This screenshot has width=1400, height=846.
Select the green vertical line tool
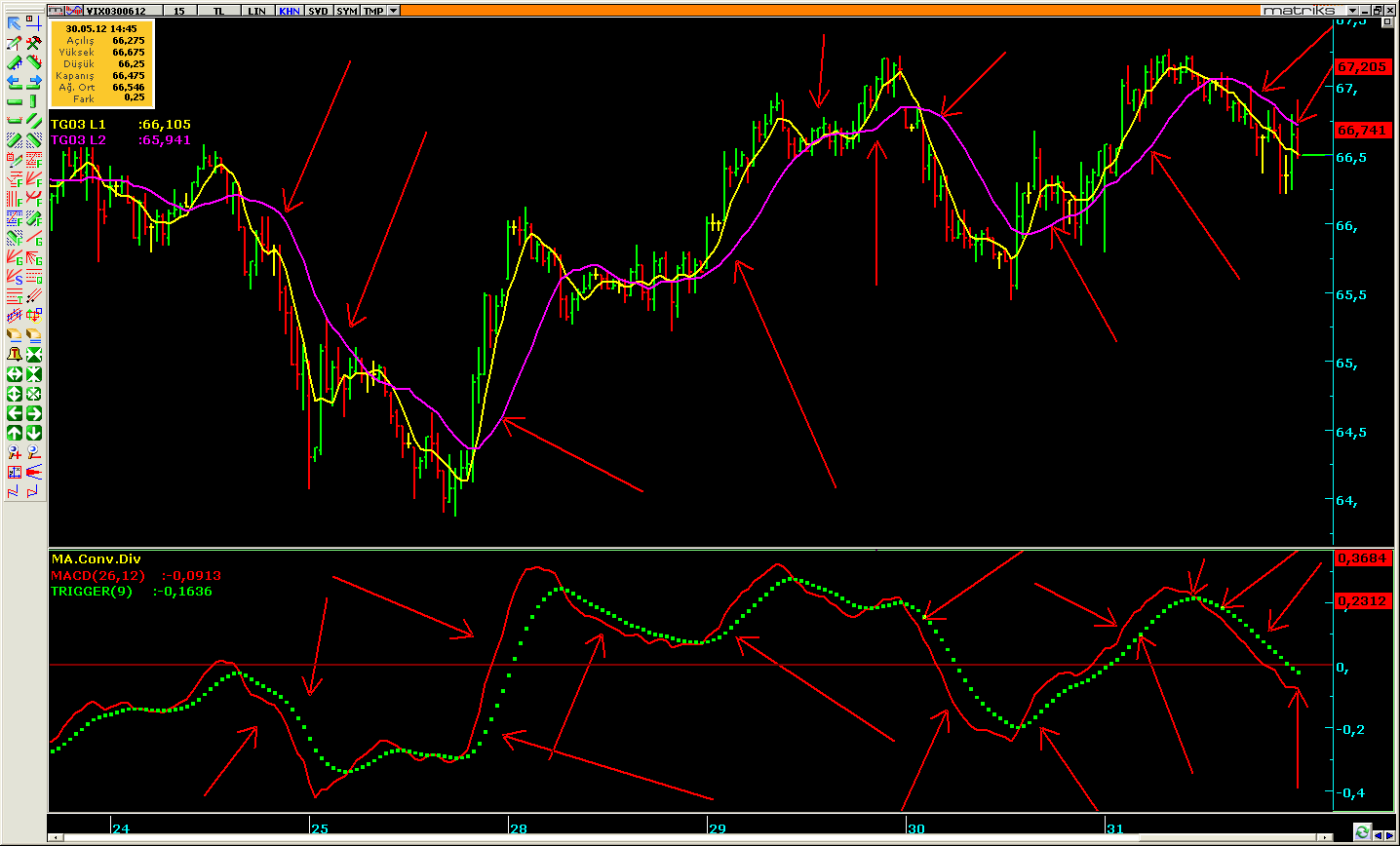click(x=34, y=101)
